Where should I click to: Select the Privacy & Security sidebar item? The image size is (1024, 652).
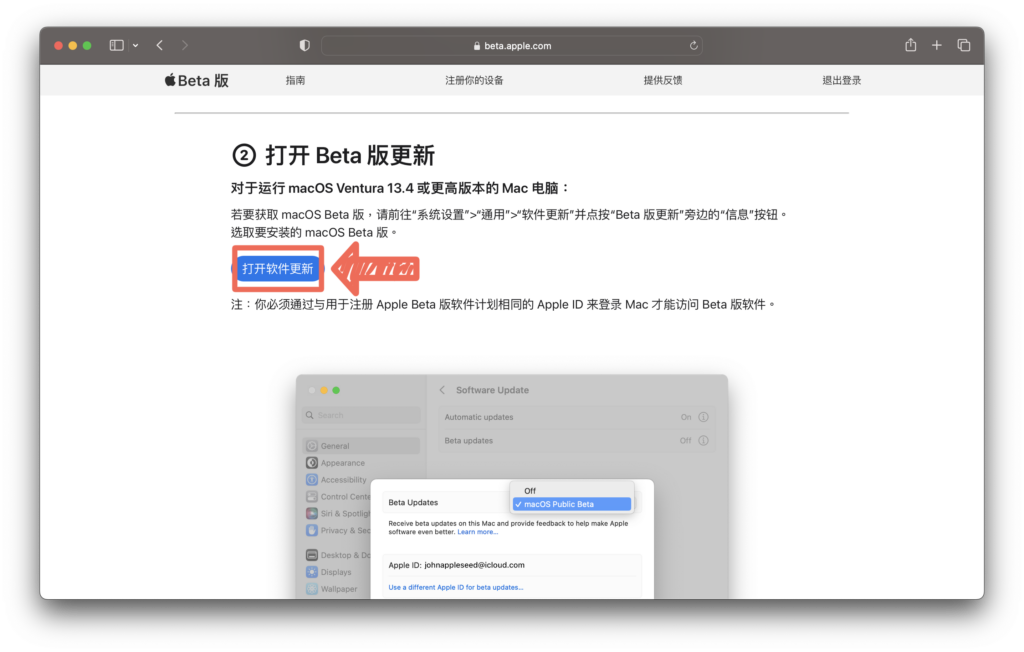(x=338, y=530)
